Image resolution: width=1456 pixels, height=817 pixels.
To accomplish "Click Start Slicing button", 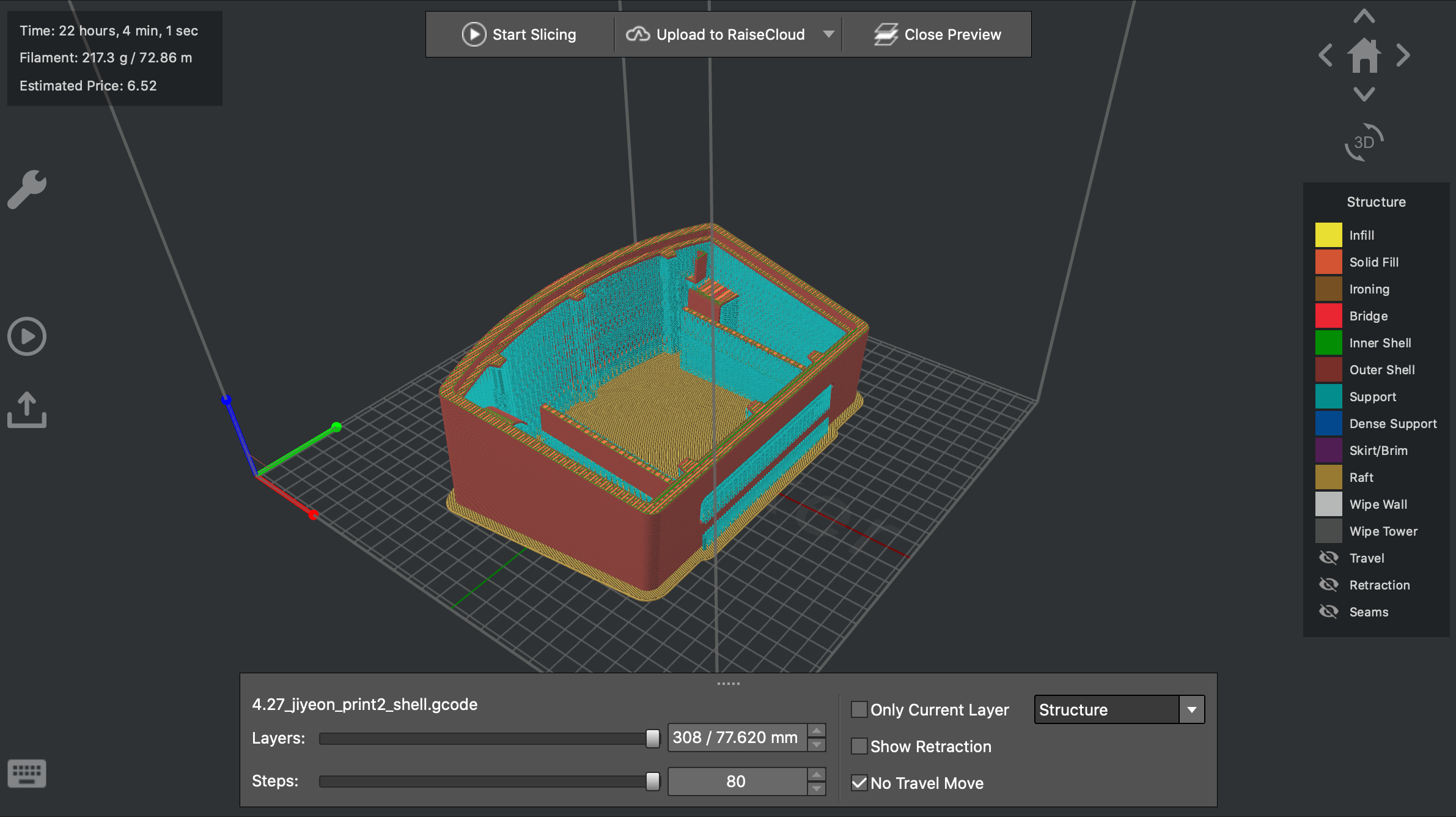I will [x=519, y=34].
